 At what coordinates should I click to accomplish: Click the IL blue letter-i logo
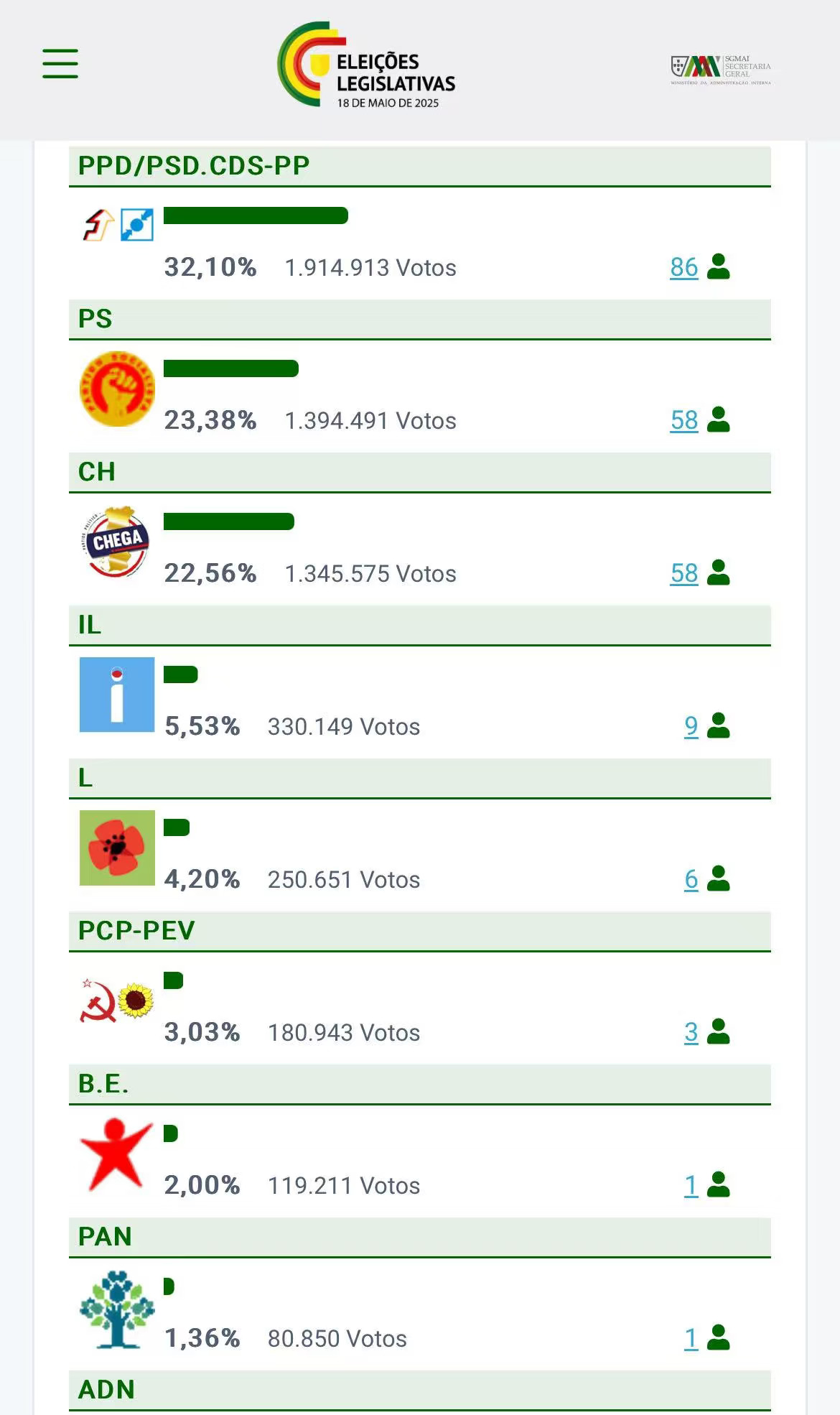point(117,695)
